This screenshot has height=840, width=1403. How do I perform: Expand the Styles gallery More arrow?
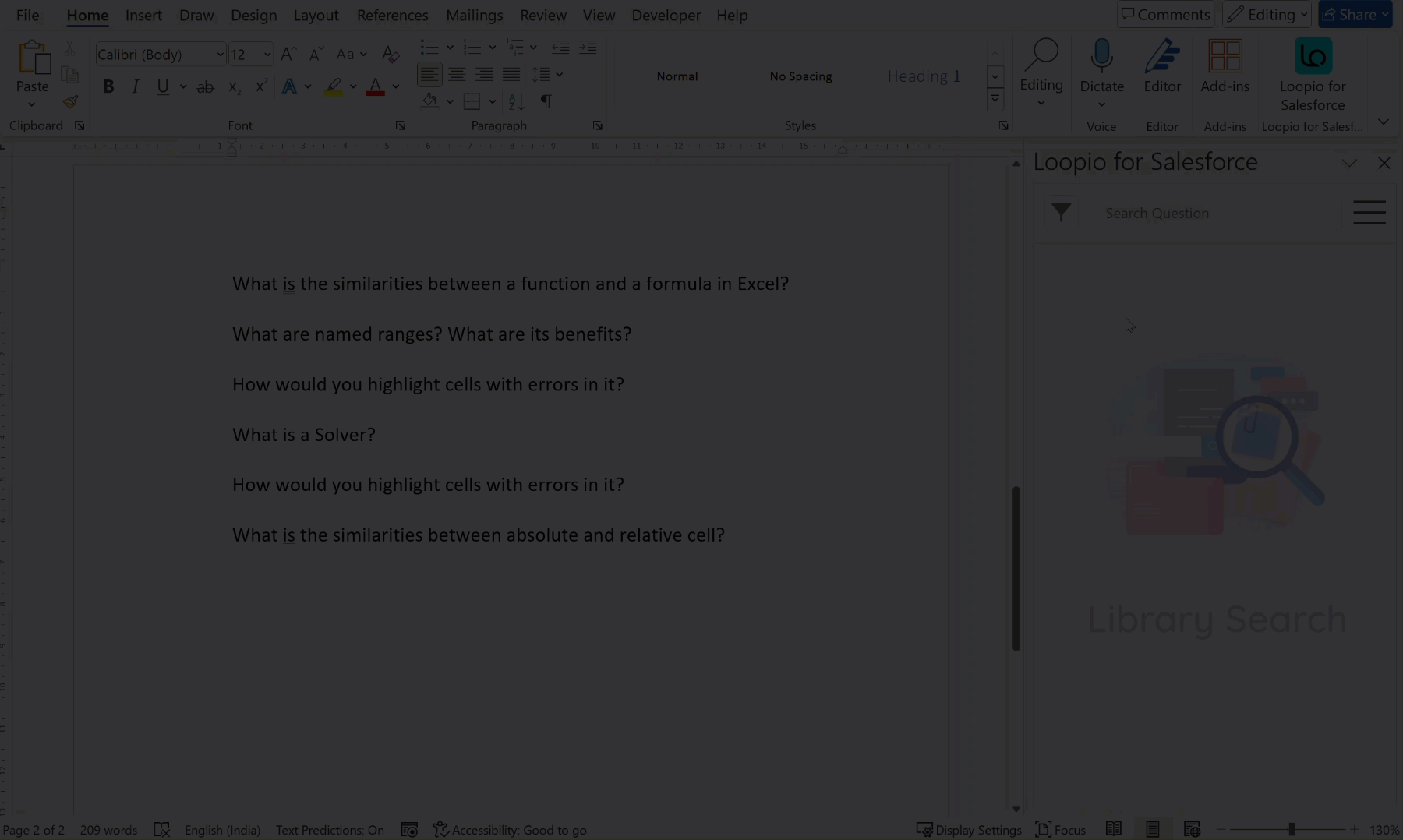pyautogui.click(x=995, y=100)
